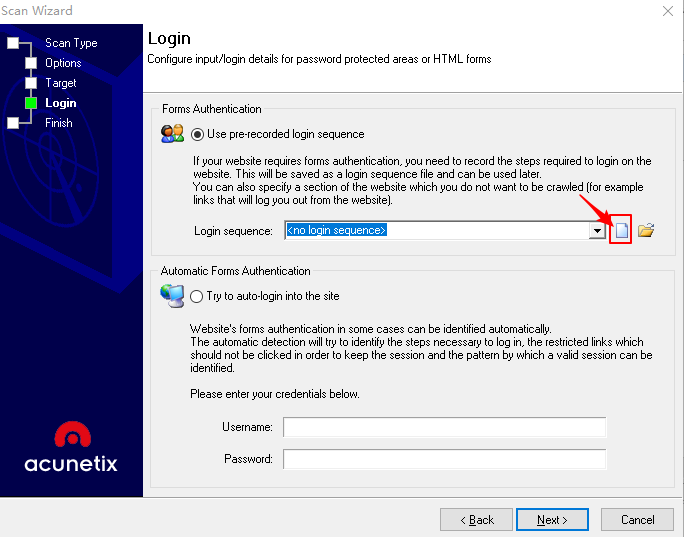Click the Forms Authentication users icon
This screenshot has height=537, width=684.
click(172, 134)
